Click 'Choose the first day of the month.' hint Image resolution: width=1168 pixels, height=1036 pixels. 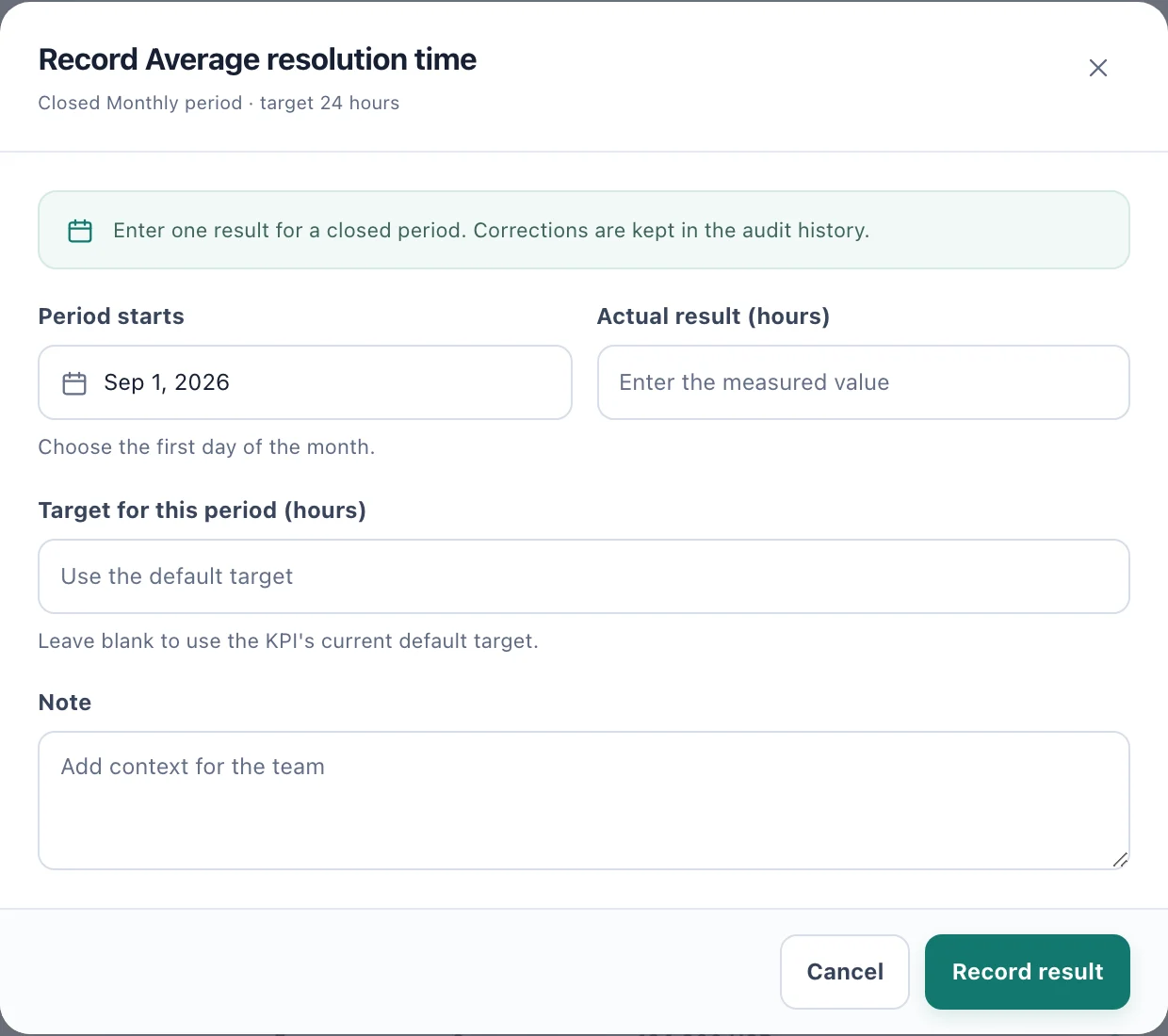[206, 447]
